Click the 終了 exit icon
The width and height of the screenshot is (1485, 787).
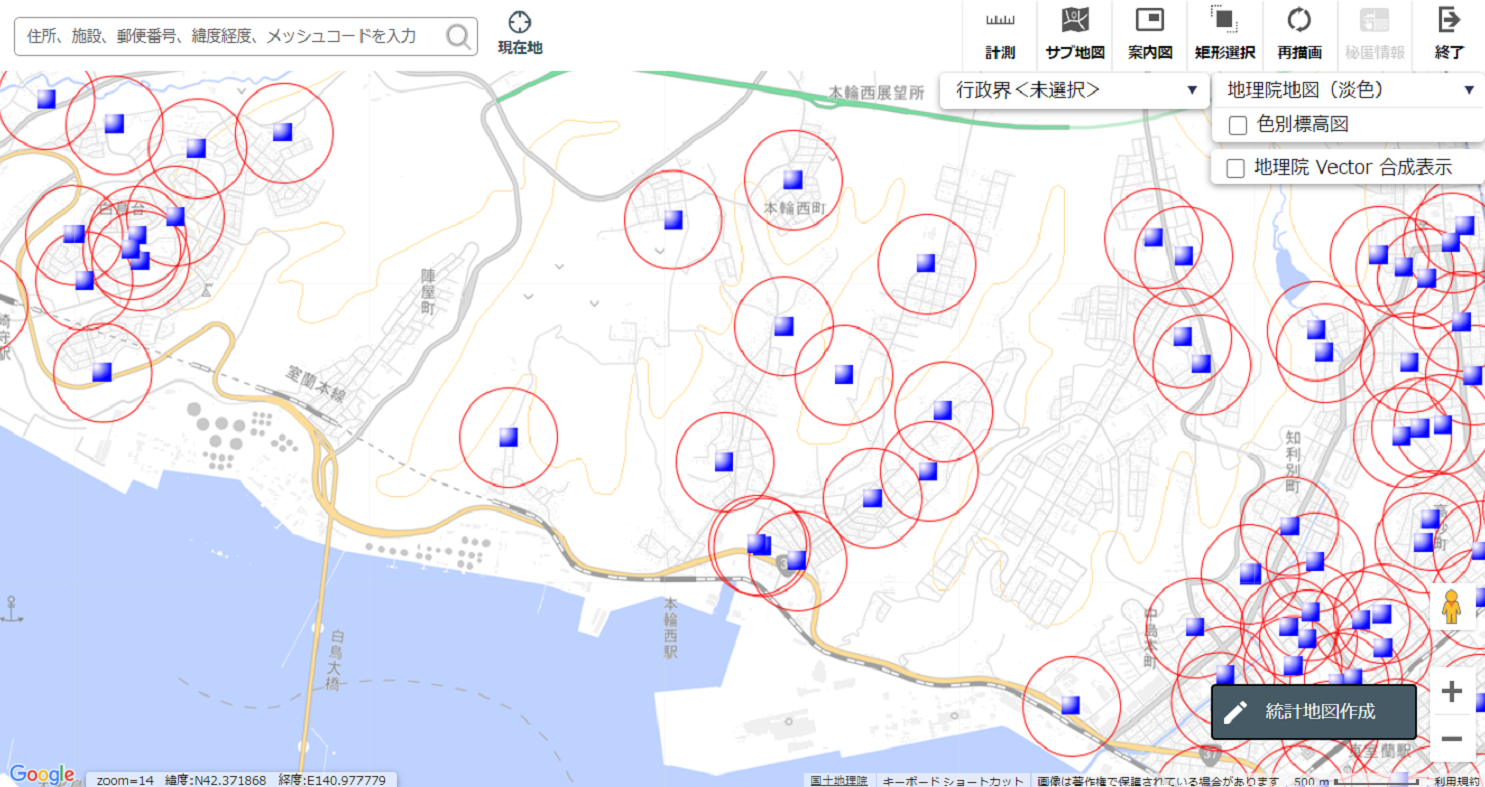coord(1448,20)
